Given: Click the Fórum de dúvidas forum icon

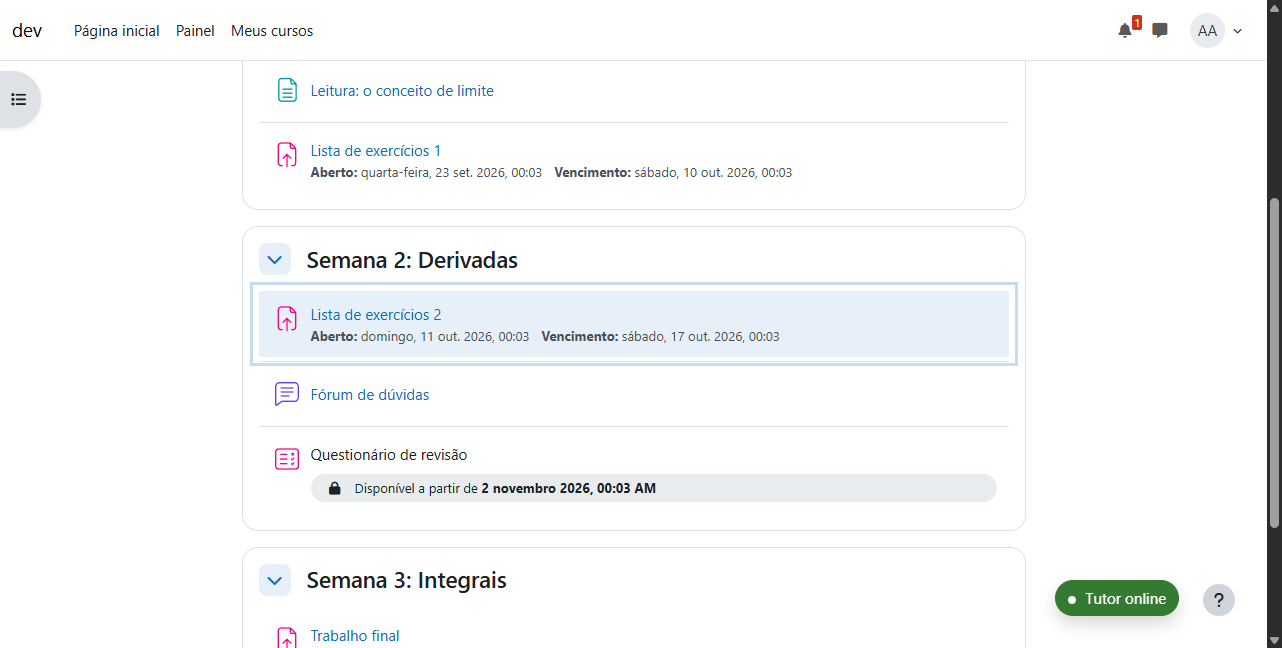Looking at the screenshot, I should (x=287, y=394).
